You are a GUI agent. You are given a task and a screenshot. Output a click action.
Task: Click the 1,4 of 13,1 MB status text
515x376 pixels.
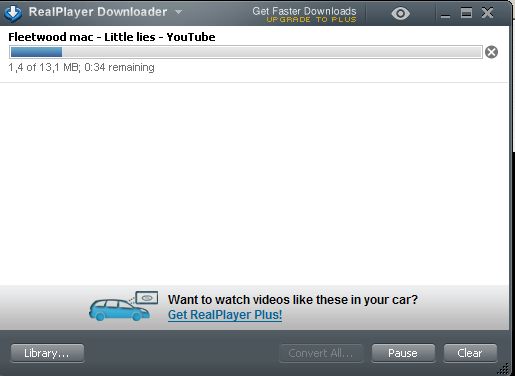(81, 67)
